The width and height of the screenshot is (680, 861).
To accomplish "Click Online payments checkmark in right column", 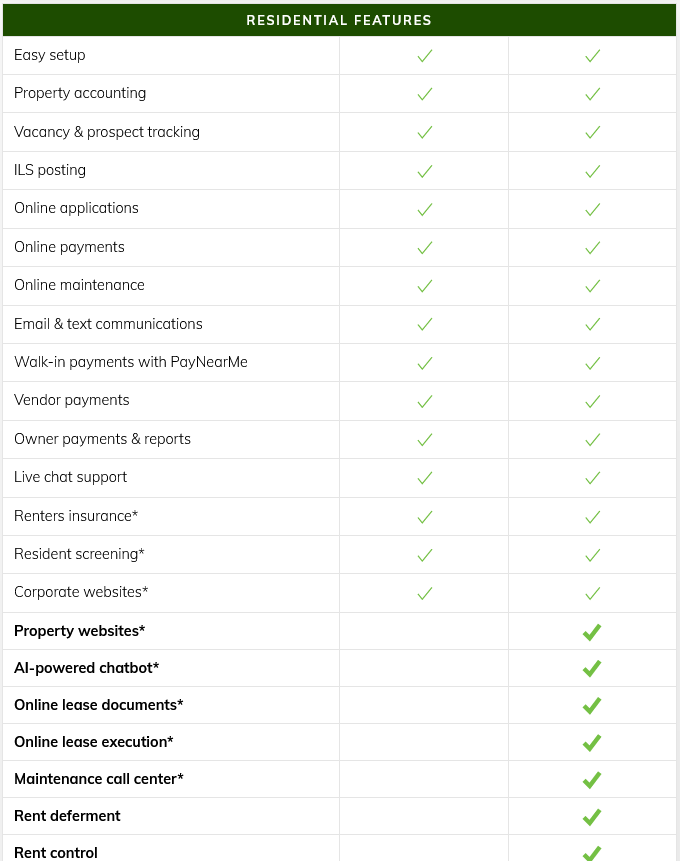I will point(592,248).
